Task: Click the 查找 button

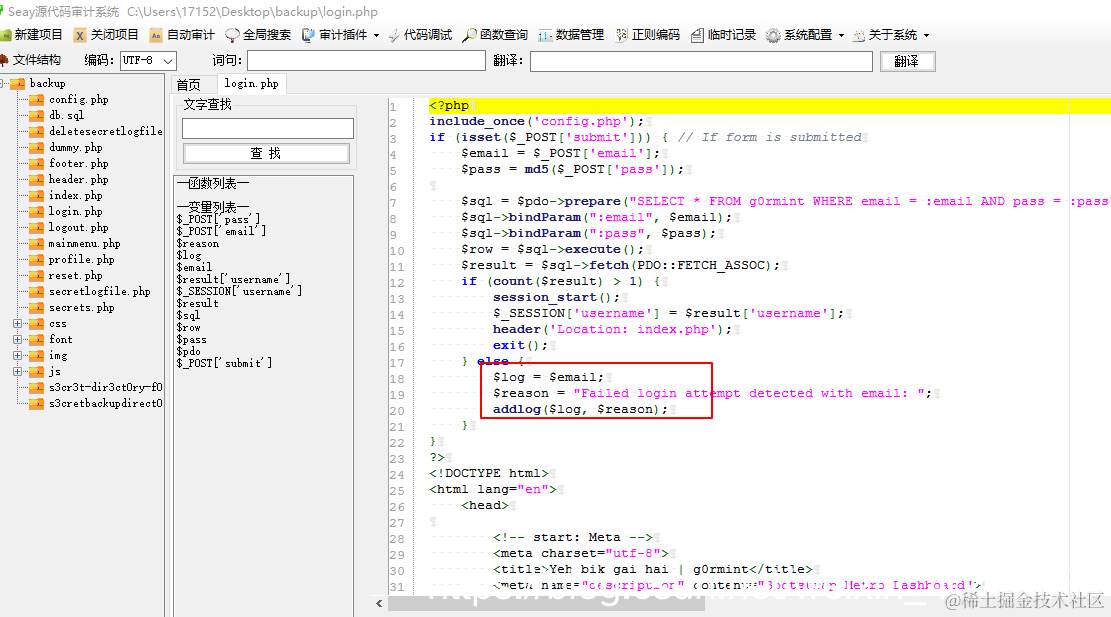Action: pyautogui.click(x=266, y=153)
